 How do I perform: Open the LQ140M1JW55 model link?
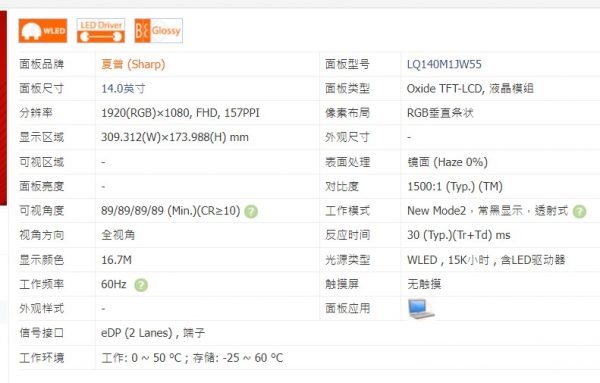pos(444,64)
